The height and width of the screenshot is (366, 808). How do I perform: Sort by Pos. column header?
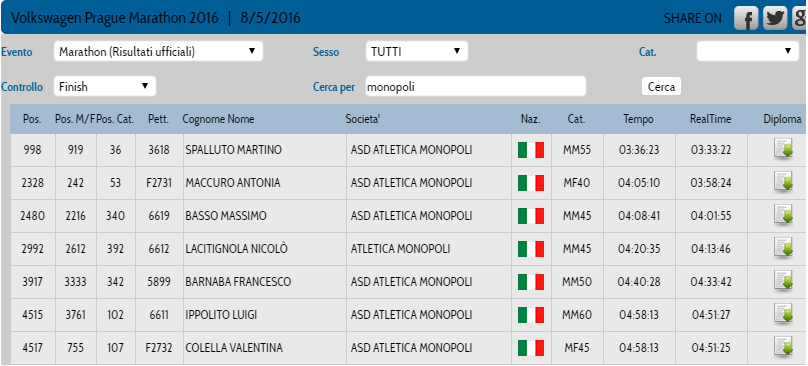(32, 119)
